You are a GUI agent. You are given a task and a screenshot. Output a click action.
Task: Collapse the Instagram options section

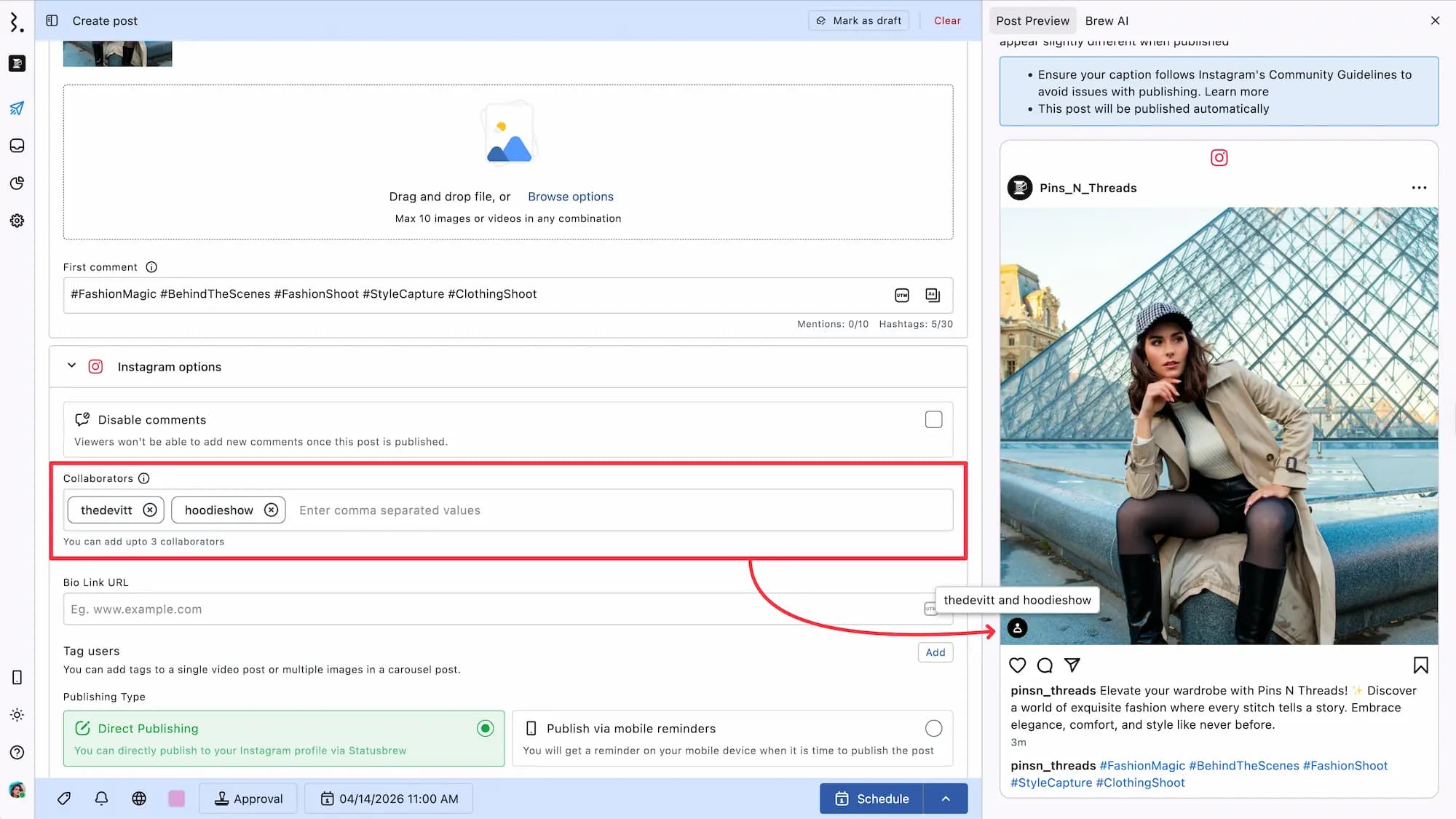click(71, 366)
